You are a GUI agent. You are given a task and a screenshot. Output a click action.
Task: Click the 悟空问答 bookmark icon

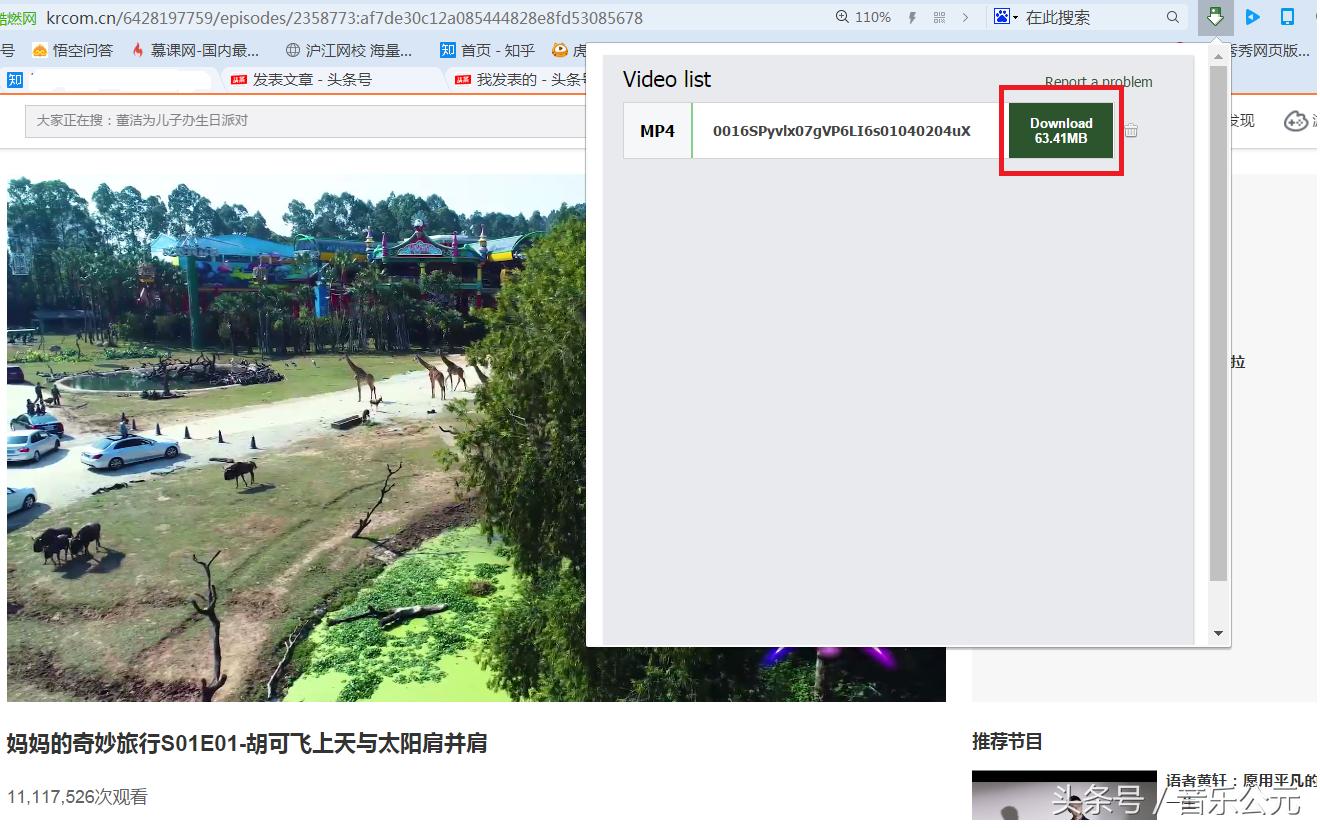pos(40,51)
